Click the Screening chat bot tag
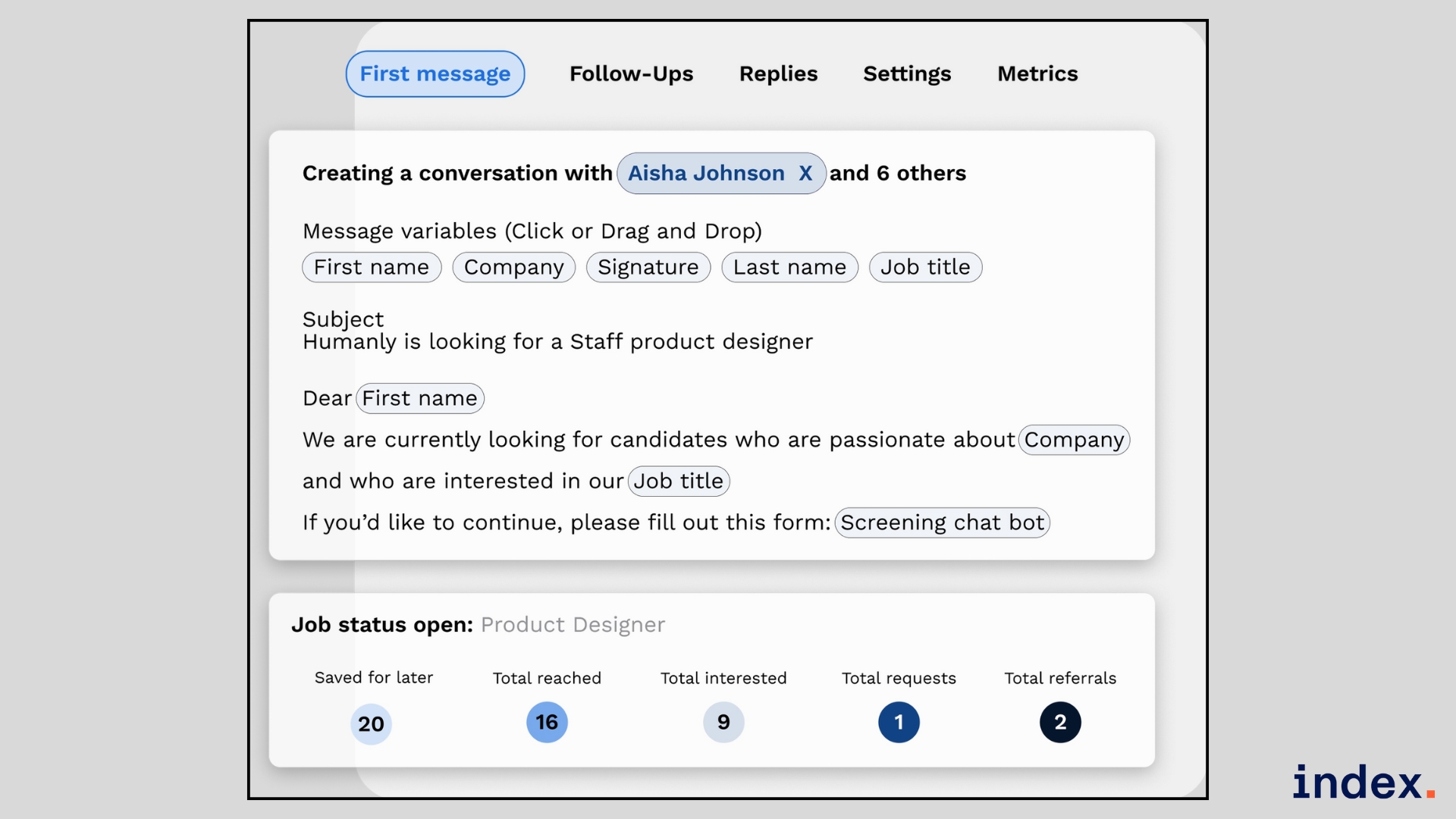This screenshot has height=819, width=1456. pyautogui.click(x=941, y=522)
